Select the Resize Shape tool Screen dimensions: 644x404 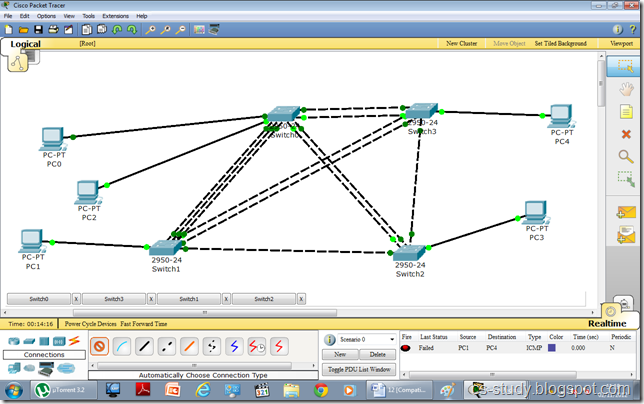626,179
